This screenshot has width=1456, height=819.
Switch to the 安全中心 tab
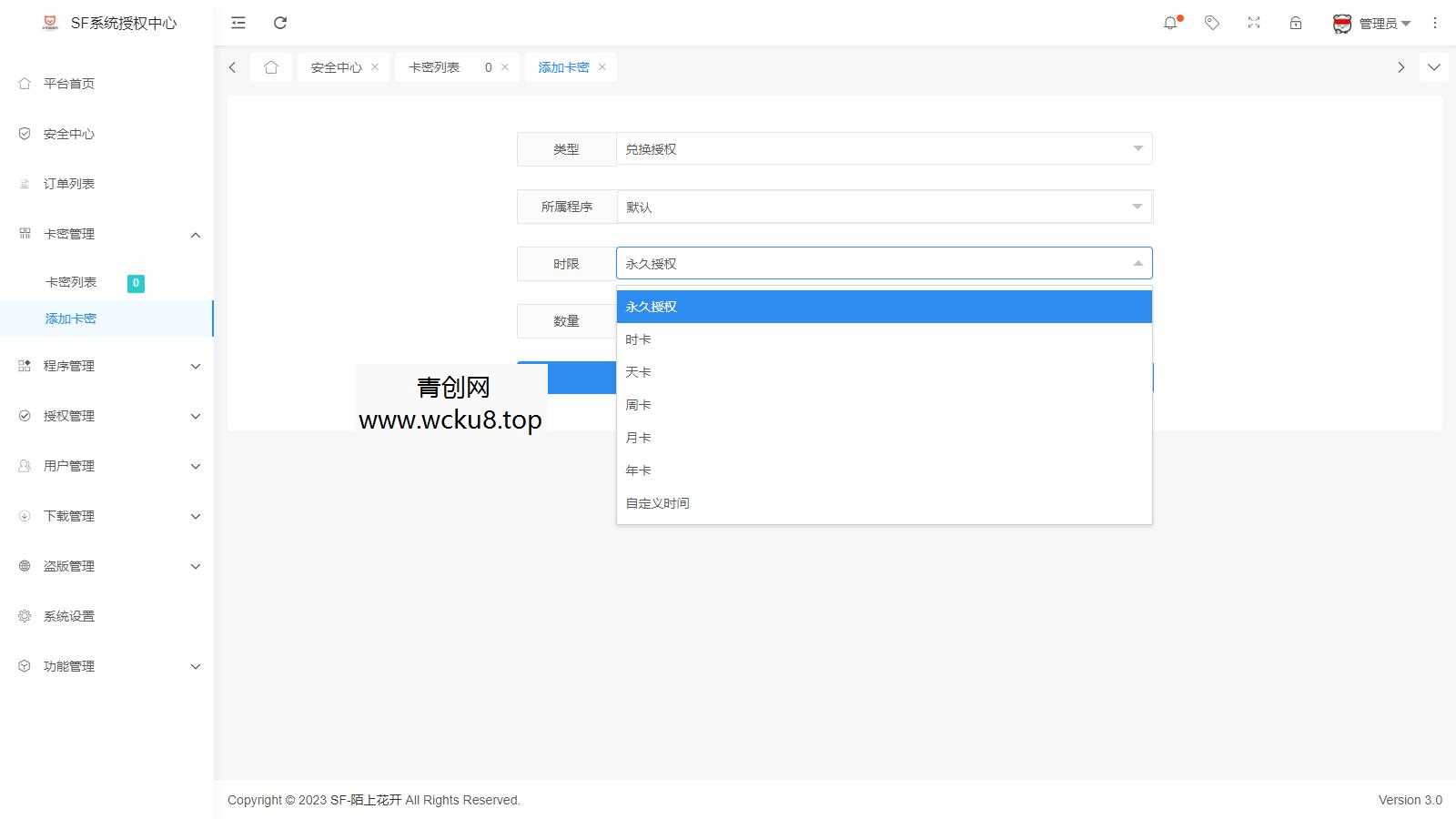335,66
